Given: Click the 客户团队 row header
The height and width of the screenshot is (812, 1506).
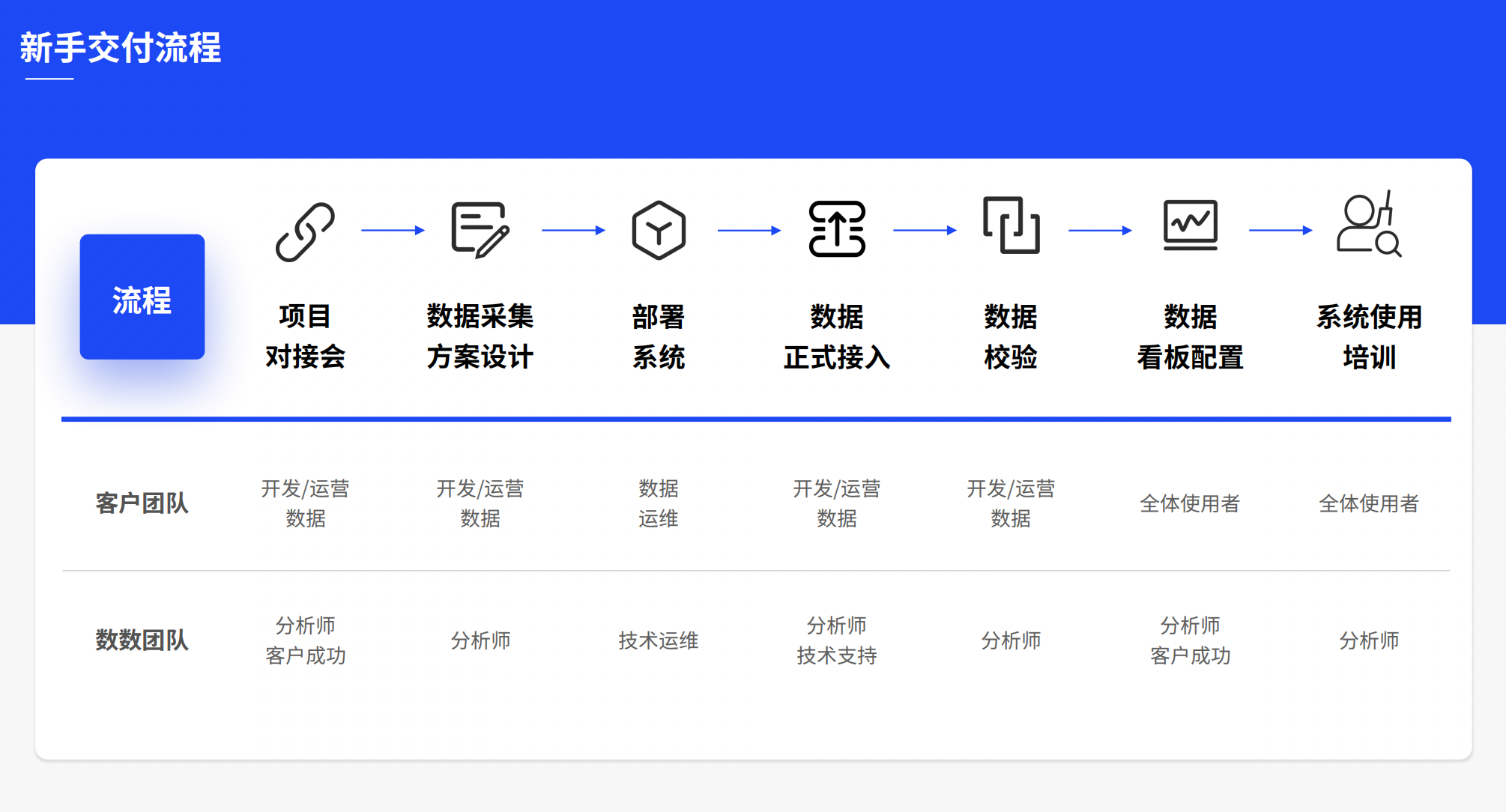Looking at the screenshot, I should click(x=142, y=503).
